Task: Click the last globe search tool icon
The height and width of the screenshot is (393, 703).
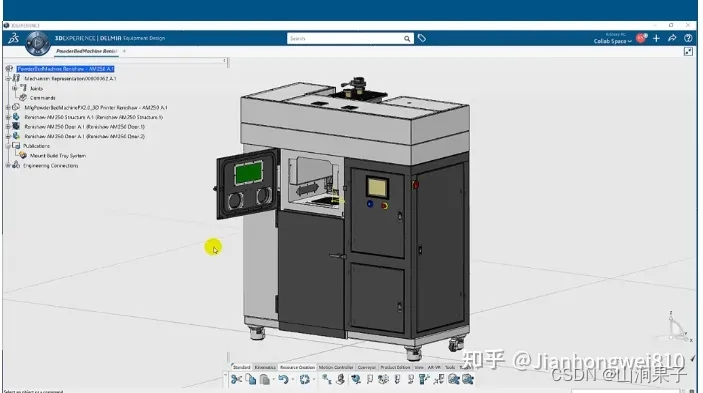Action: [468, 380]
